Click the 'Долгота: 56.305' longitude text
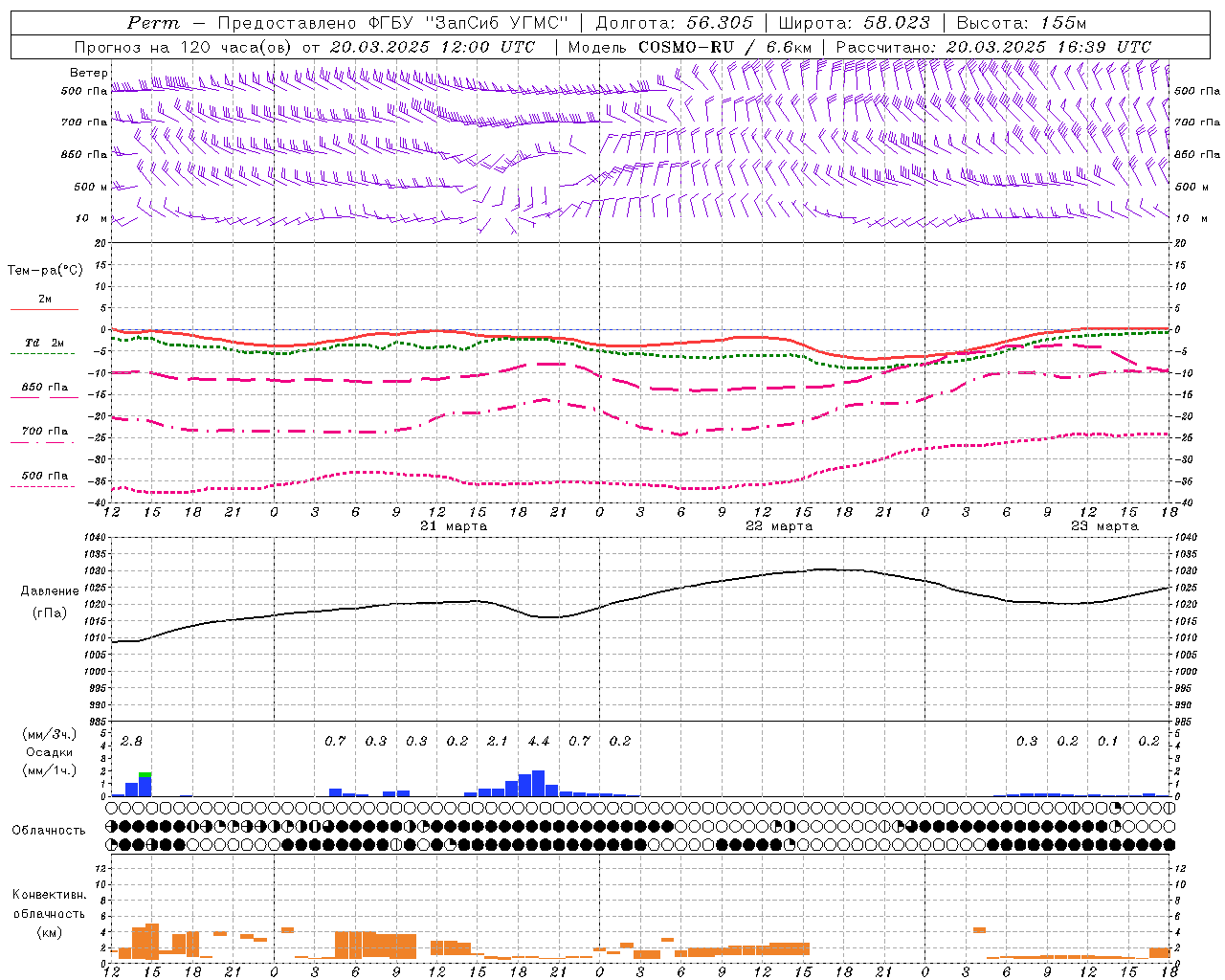Screen dimensions: 1225x980 coord(675,23)
